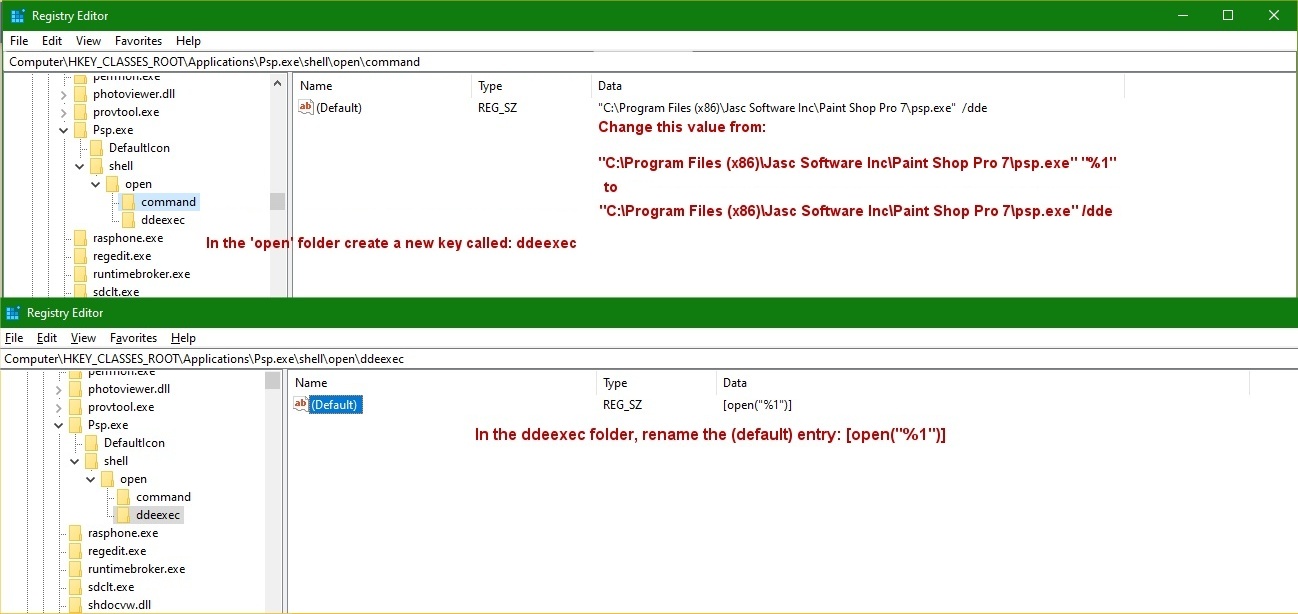Select open folder icon in top tree
The image size is (1298, 614).
[x=112, y=184]
